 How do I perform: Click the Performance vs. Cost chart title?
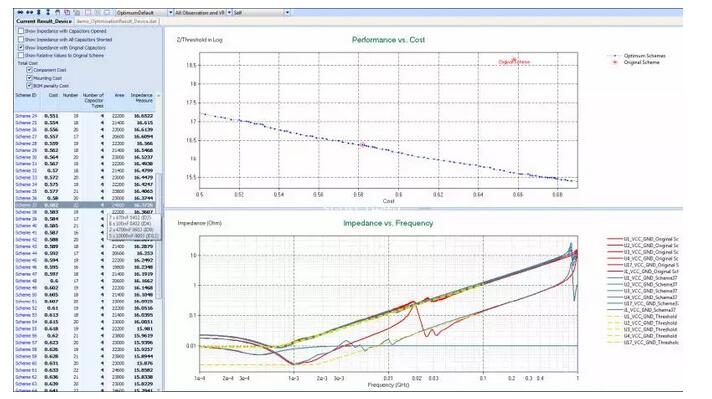(388, 40)
